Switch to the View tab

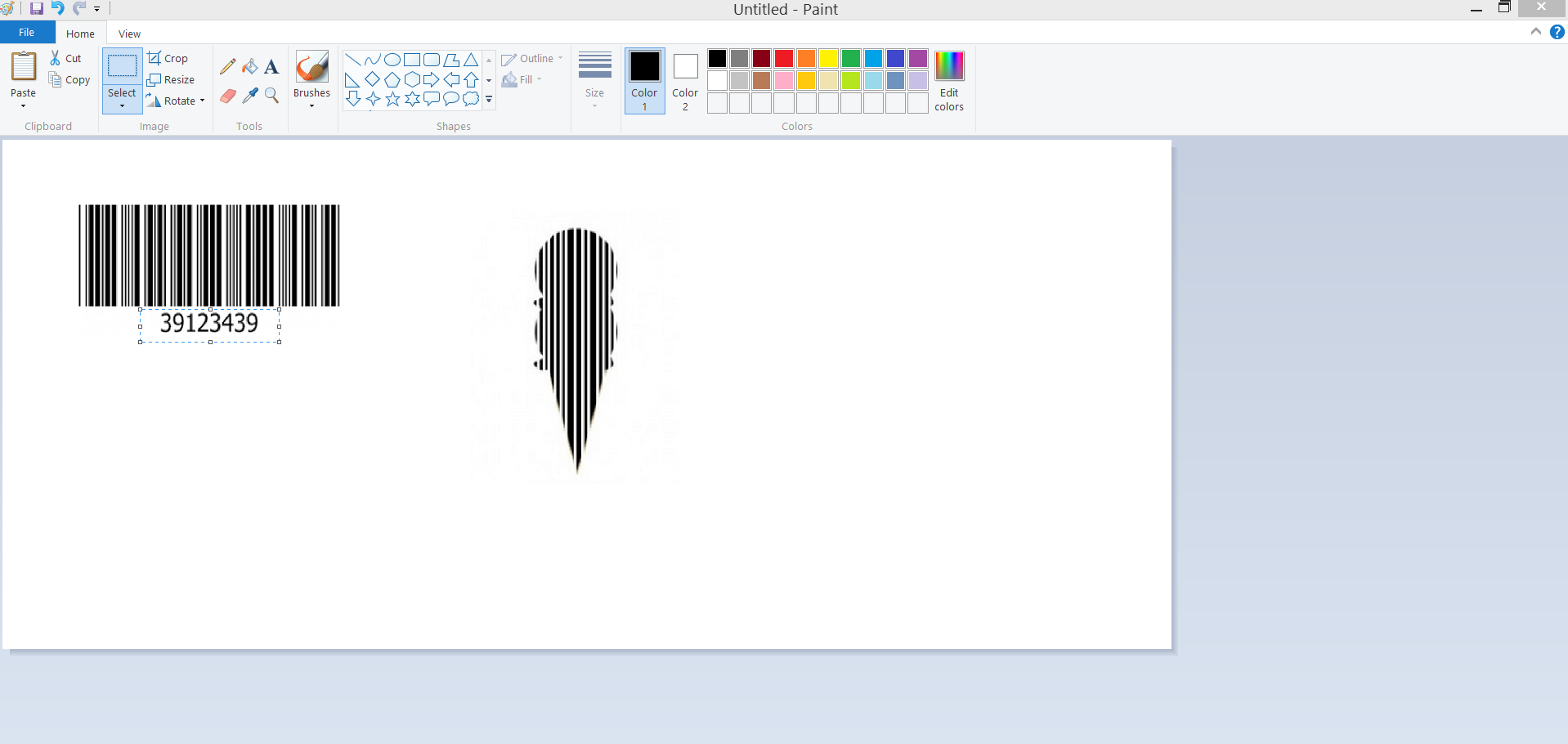129,34
